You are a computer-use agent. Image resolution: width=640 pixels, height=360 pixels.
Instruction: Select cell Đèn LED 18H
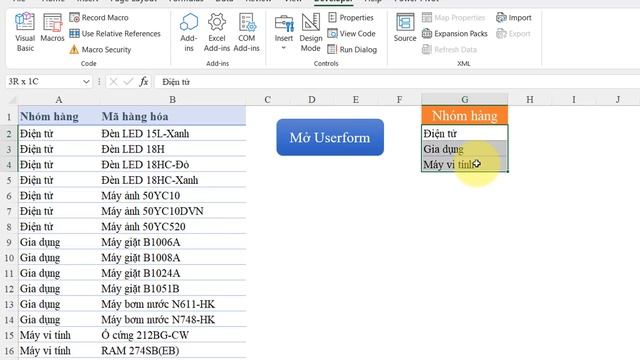point(172,149)
